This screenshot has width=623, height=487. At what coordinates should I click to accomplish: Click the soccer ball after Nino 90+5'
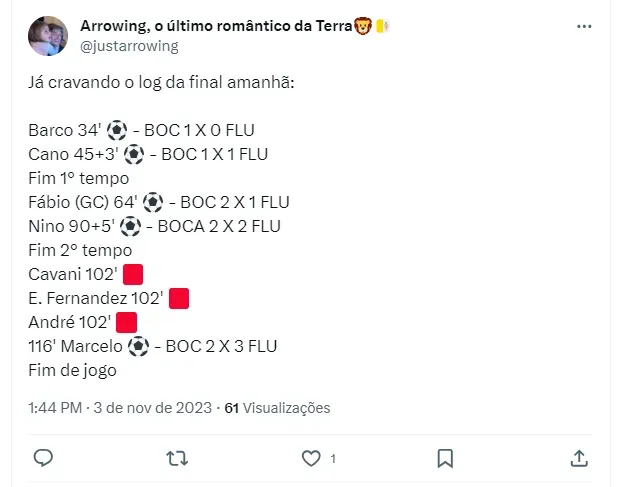click(x=132, y=226)
